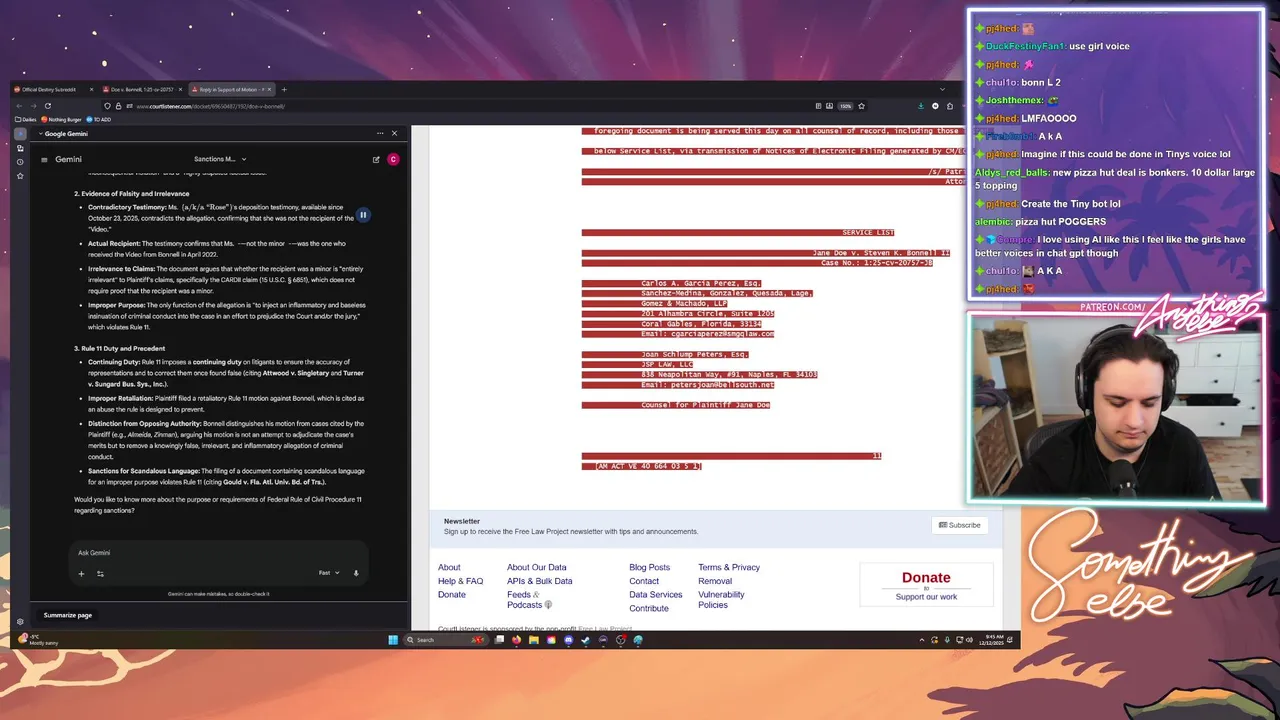Open the Gemini tools sliders icon
The width and height of the screenshot is (1280, 720).
click(100, 573)
